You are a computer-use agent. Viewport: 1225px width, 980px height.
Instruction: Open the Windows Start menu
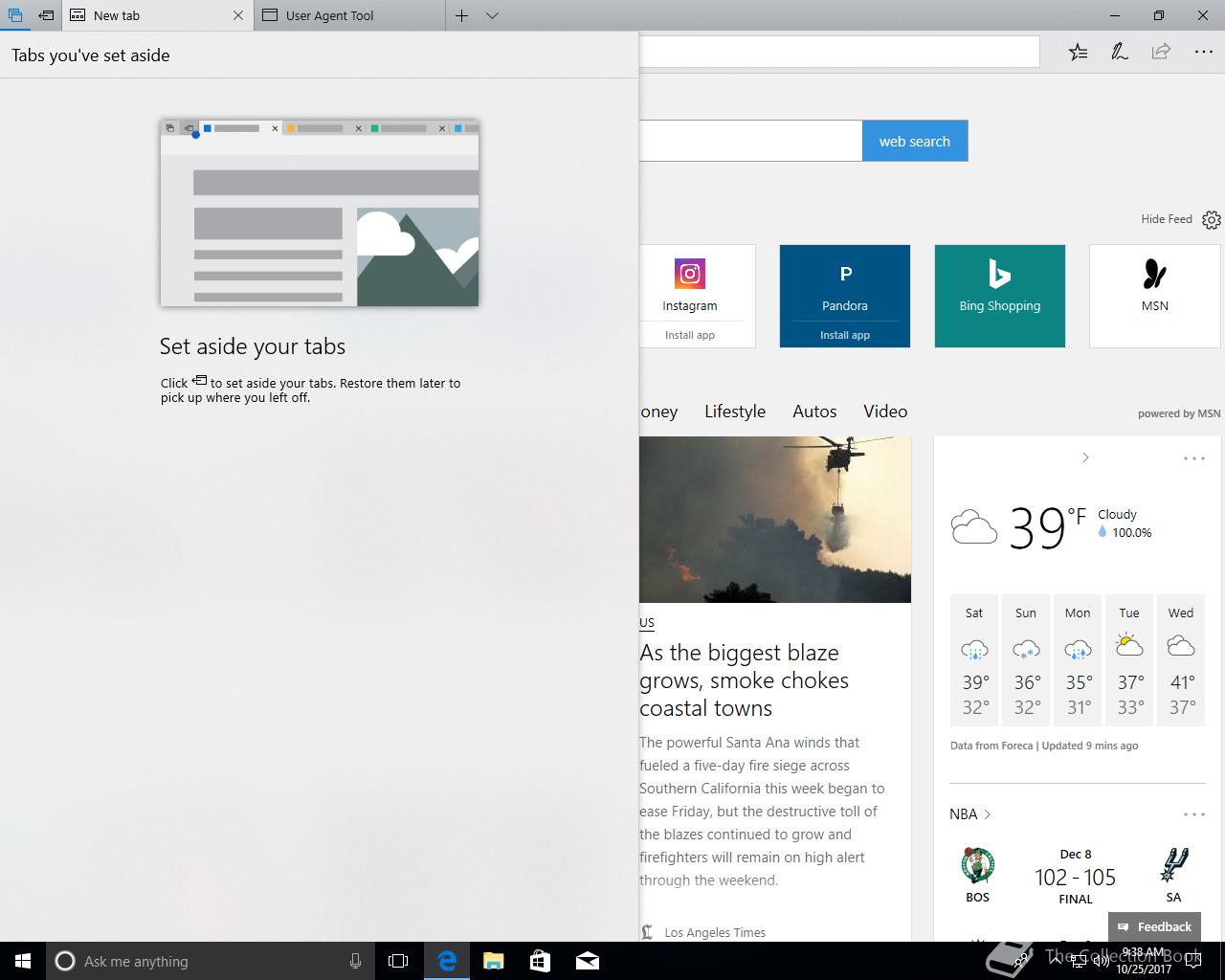(23, 961)
